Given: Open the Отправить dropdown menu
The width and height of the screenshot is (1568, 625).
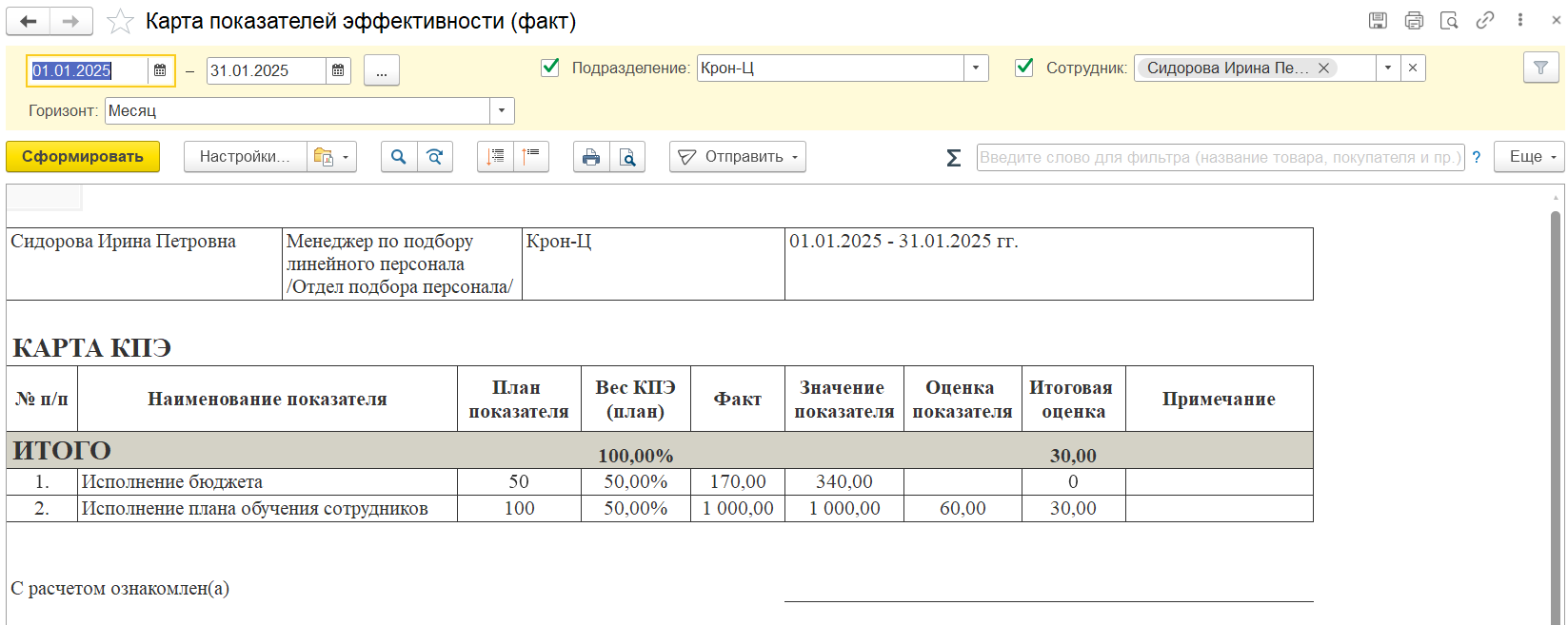Looking at the screenshot, I should coord(738,157).
